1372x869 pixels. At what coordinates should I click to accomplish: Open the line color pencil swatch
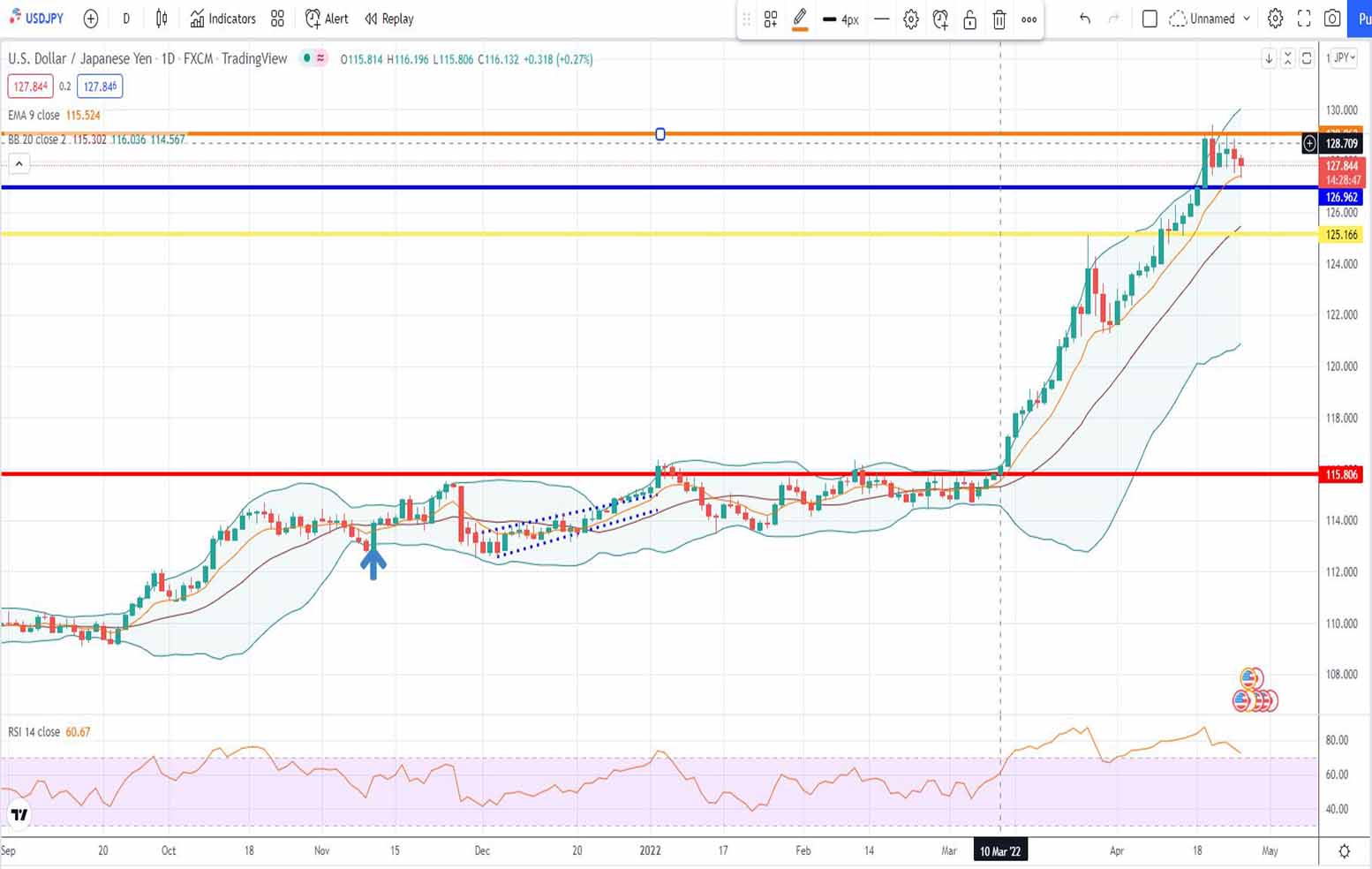coord(800,19)
